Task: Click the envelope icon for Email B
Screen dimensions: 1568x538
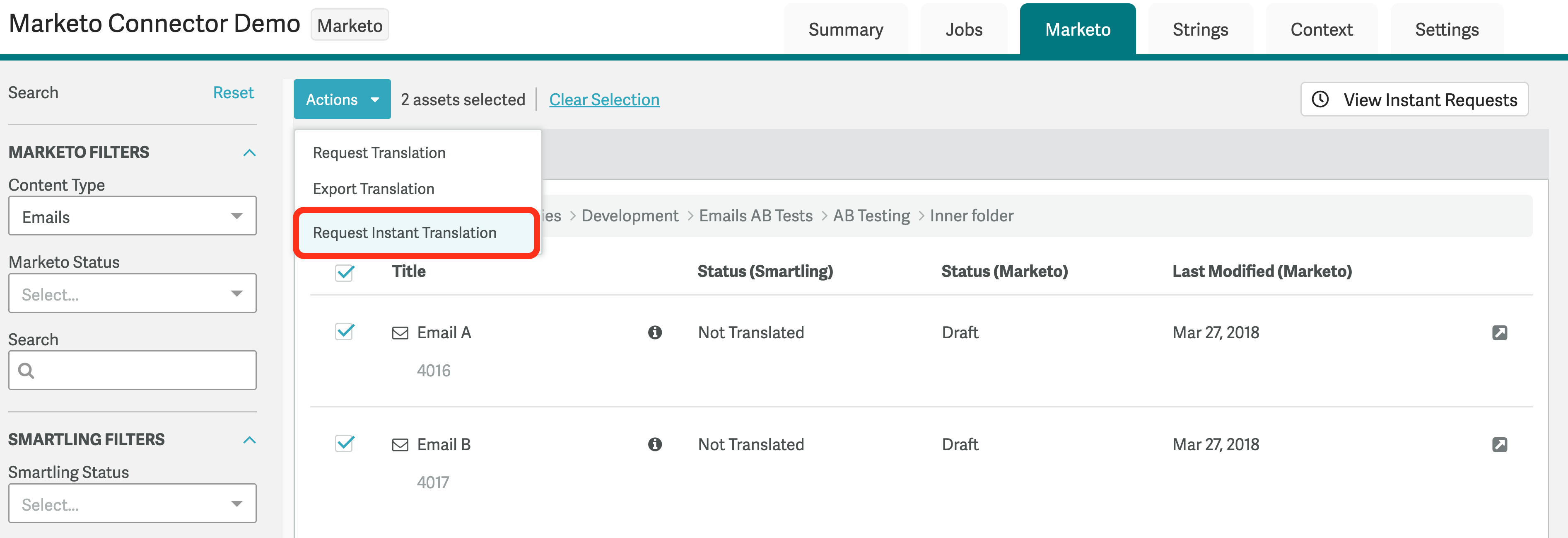Action: coord(400,445)
